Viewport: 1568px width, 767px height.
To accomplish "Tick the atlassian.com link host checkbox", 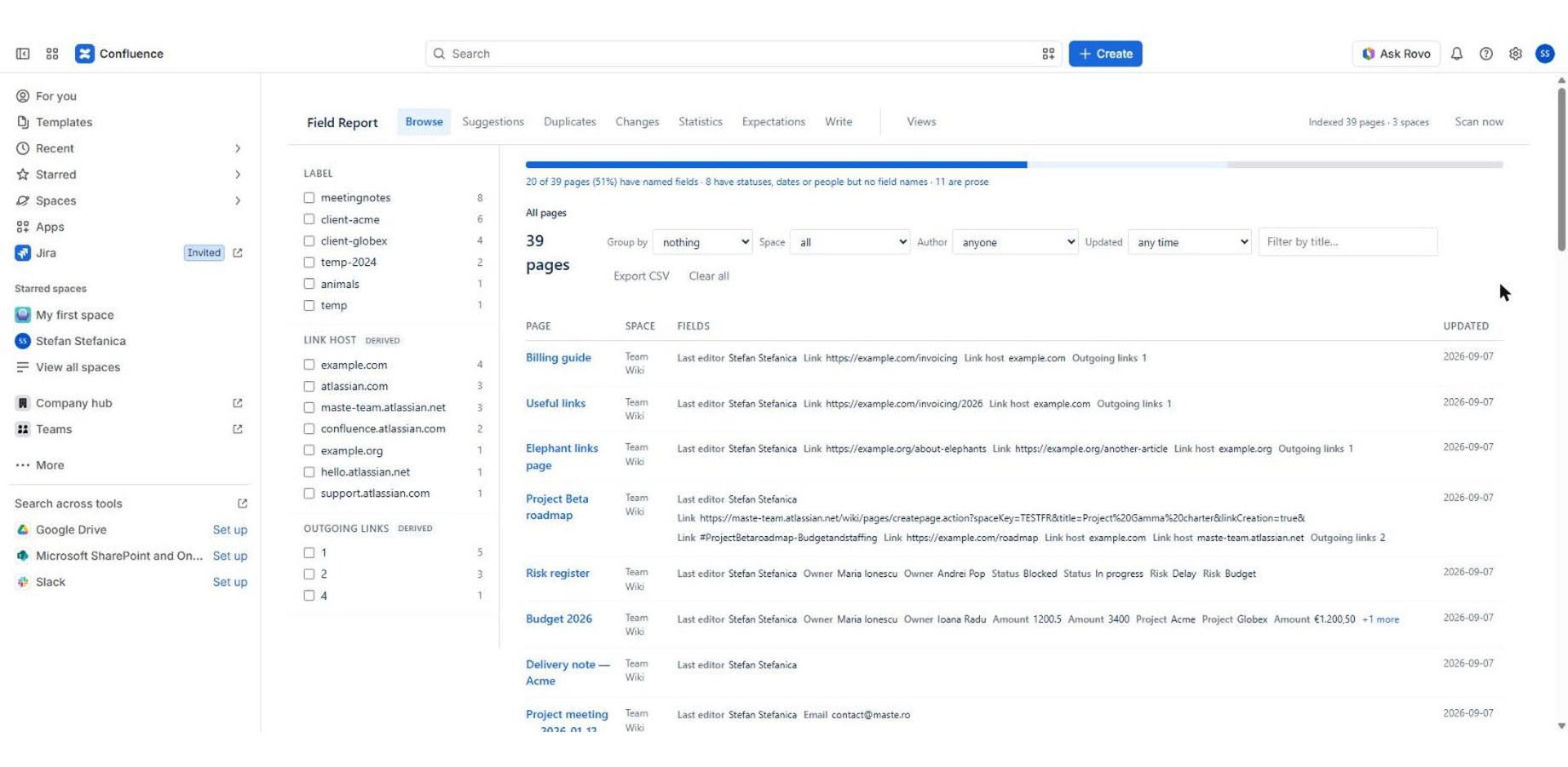I will (x=309, y=386).
